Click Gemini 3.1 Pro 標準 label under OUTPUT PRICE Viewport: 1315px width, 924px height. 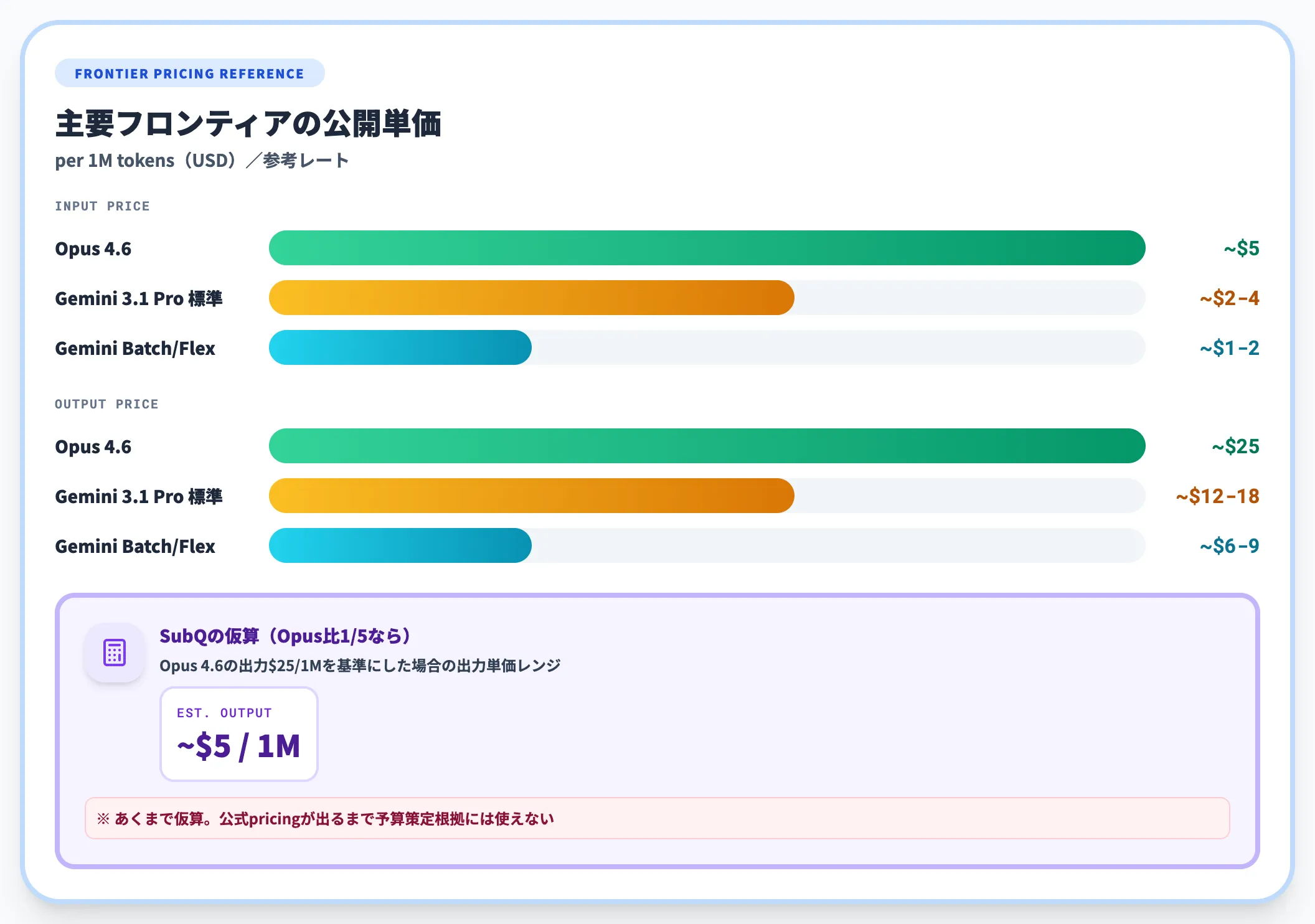click(x=138, y=496)
